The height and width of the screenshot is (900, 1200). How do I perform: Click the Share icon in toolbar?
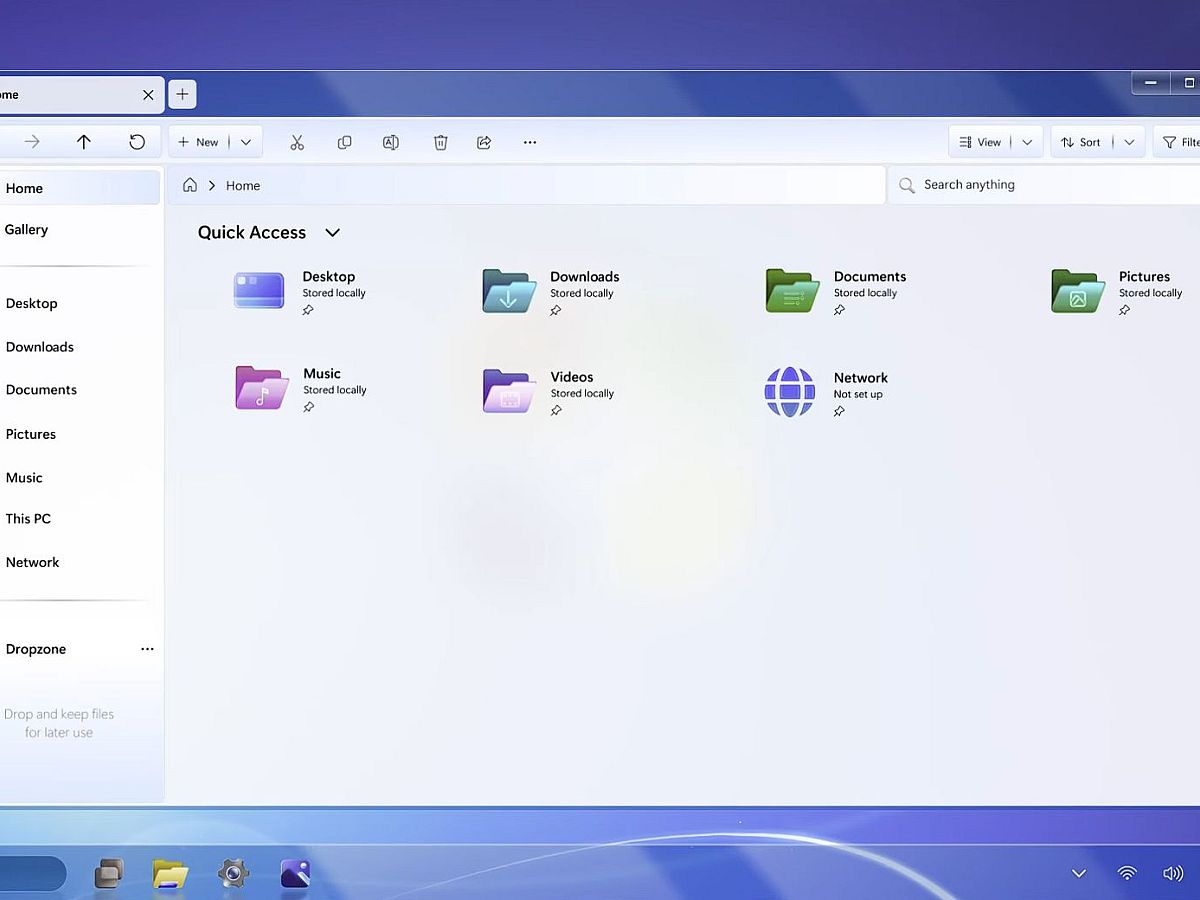484,143
